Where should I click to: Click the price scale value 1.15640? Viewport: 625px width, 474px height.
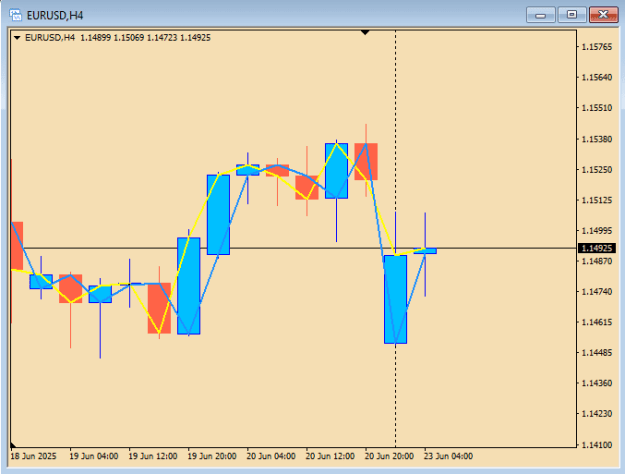[597, 77]
